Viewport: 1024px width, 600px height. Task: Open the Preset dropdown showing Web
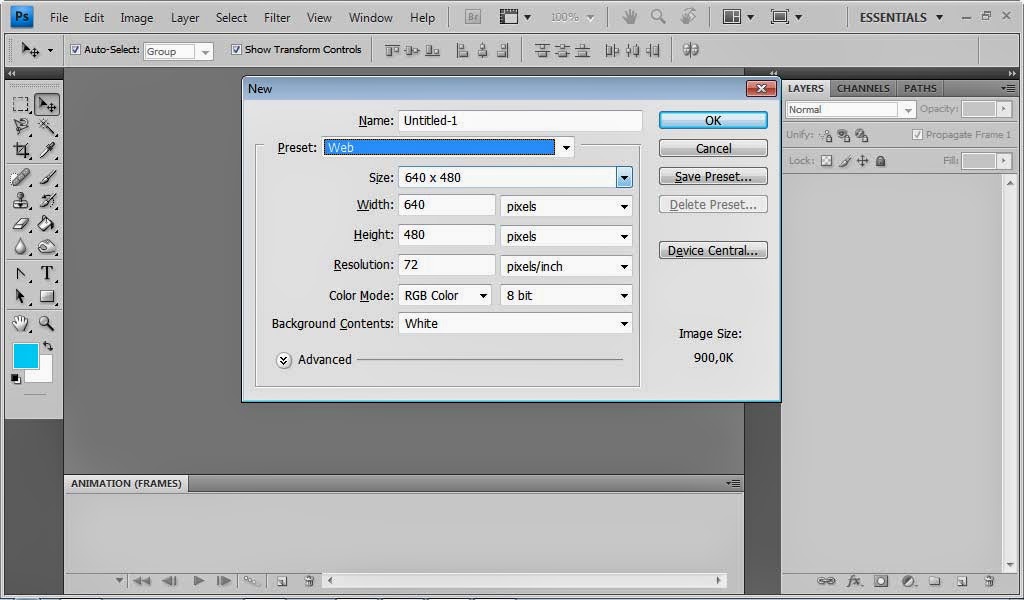[566, 148]
